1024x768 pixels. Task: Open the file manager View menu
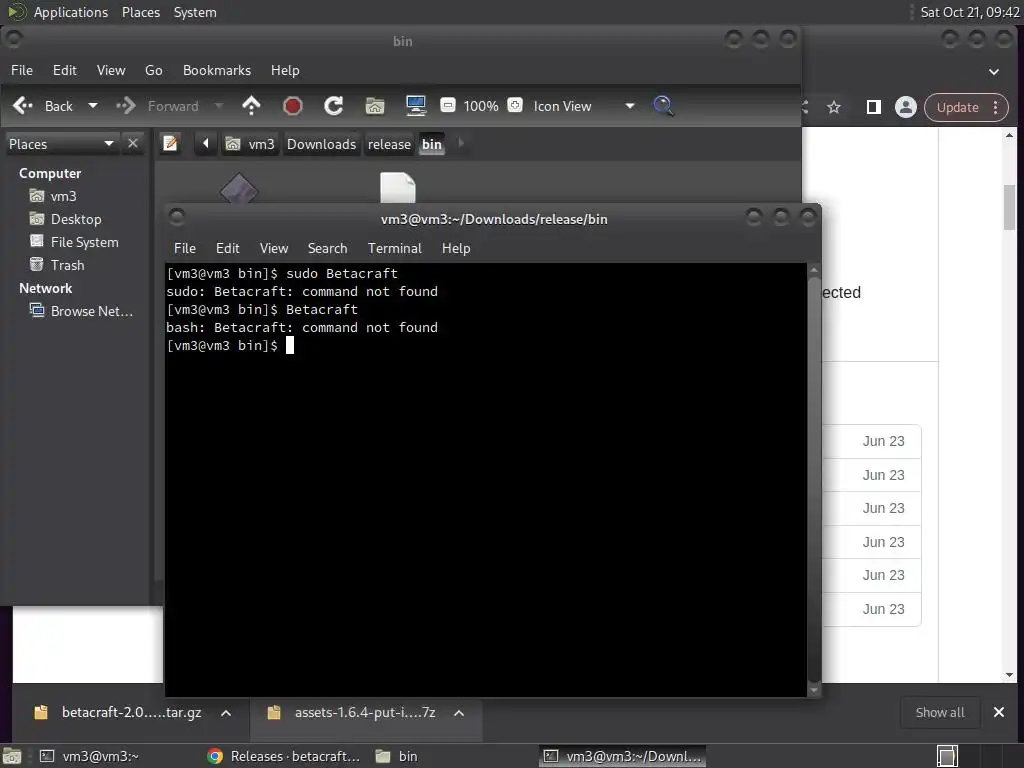click(x=111, y=70)
